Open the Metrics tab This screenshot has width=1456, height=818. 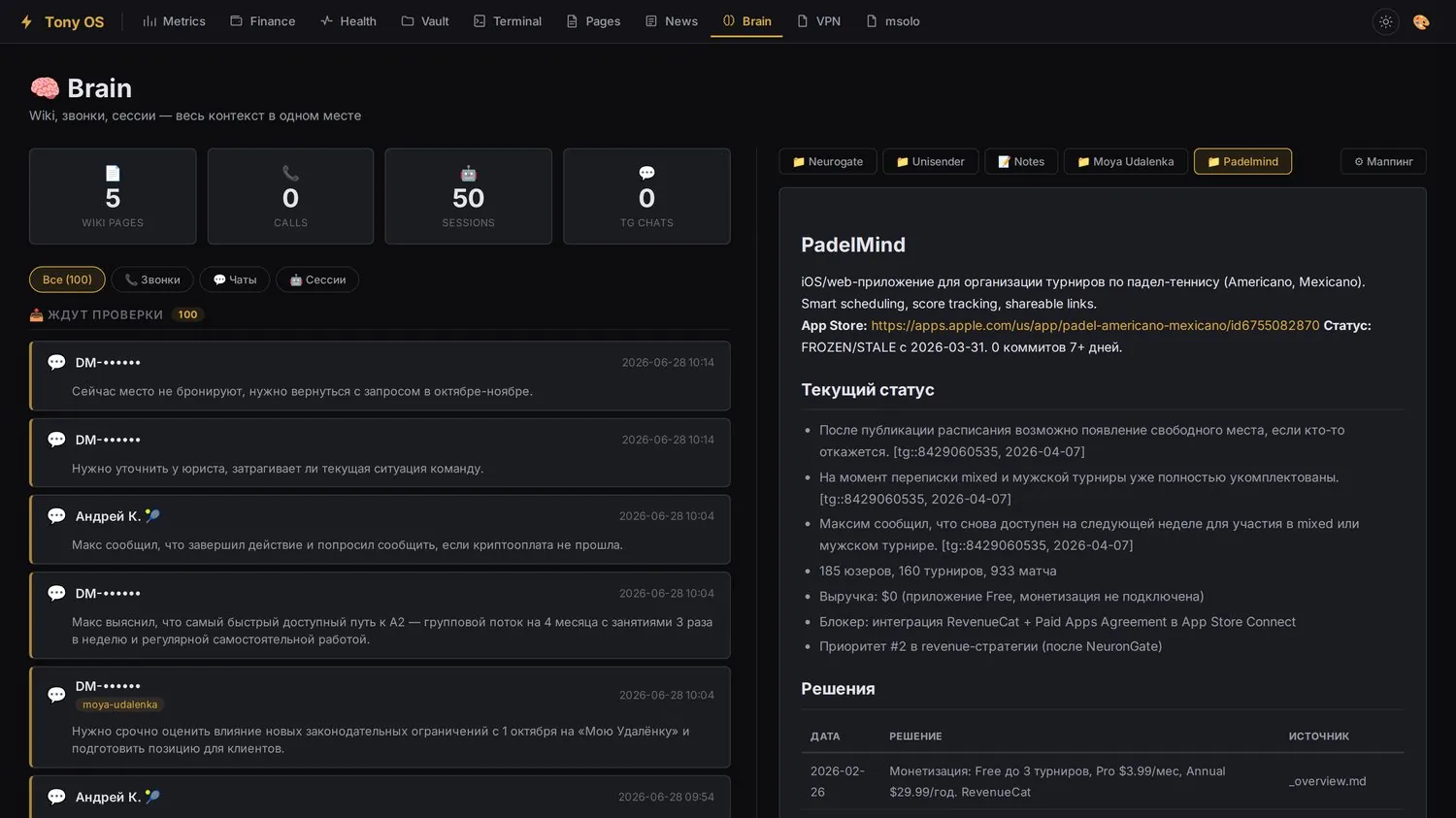coord(175,21)
